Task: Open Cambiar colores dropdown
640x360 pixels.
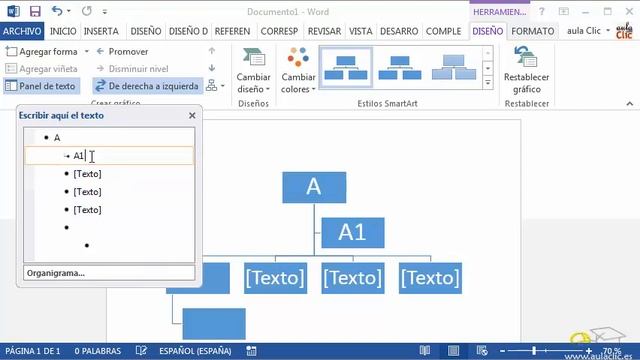Action: 298,70
